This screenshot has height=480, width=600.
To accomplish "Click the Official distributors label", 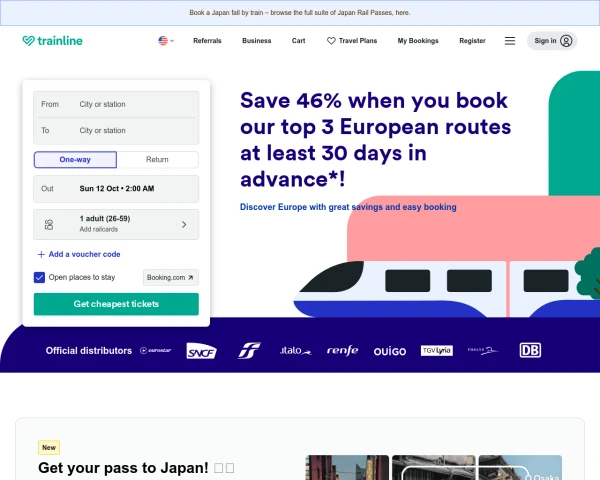I will pos(89,351).
